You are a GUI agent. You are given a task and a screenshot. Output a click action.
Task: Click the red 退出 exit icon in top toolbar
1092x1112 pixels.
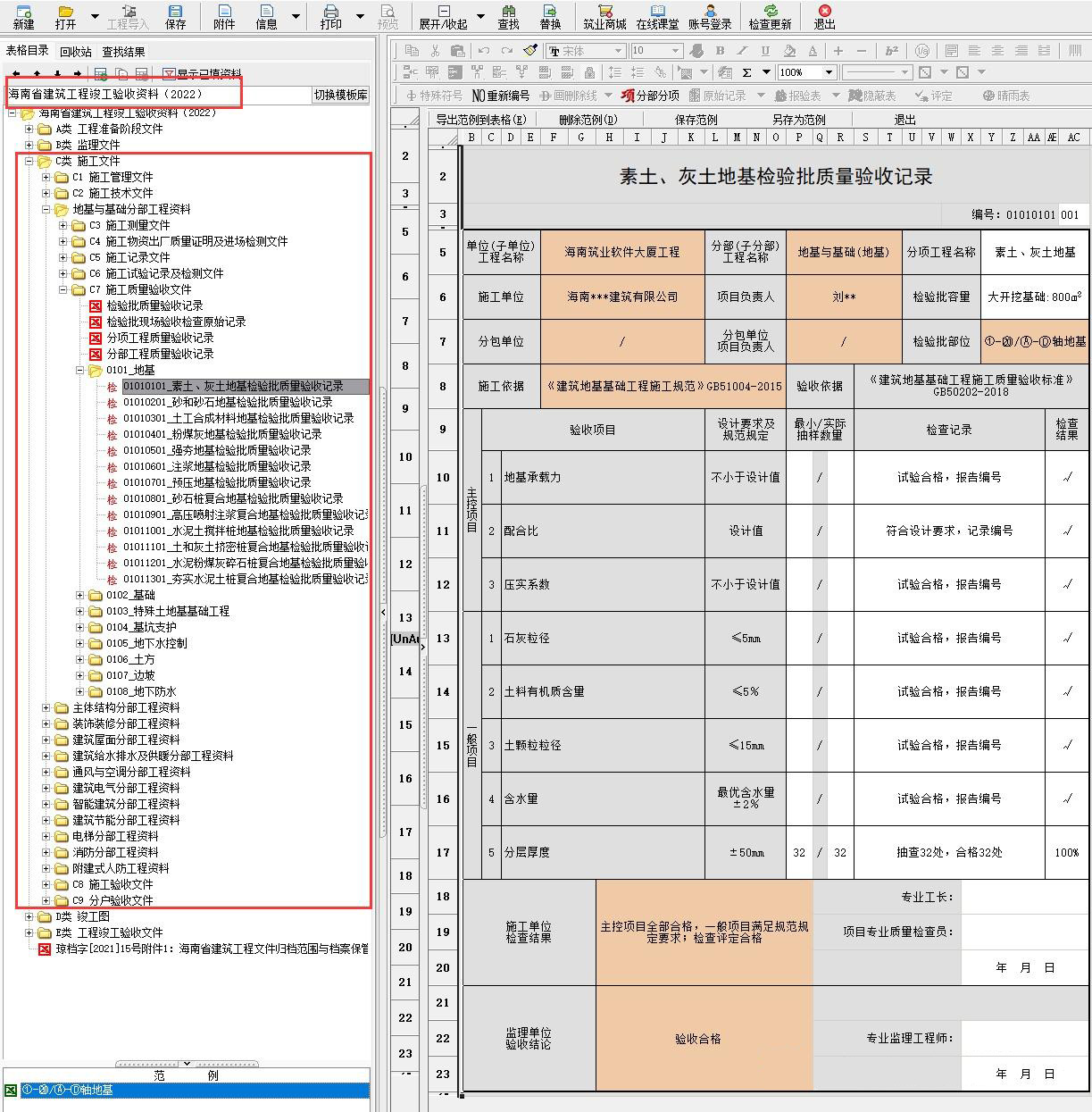[x=824, y=16]
